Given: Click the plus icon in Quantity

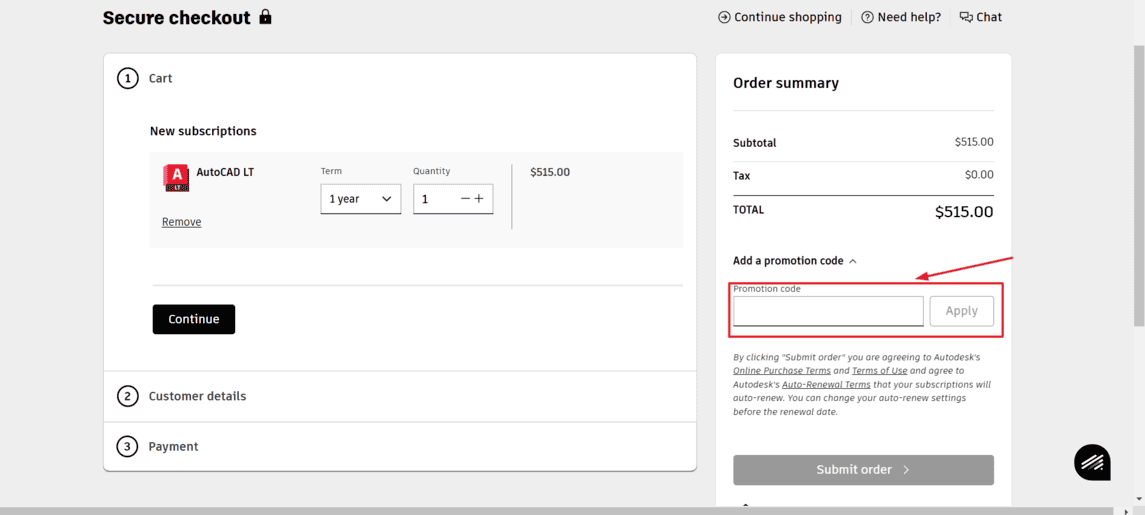Looking at the screenshot, I should 479,199.
